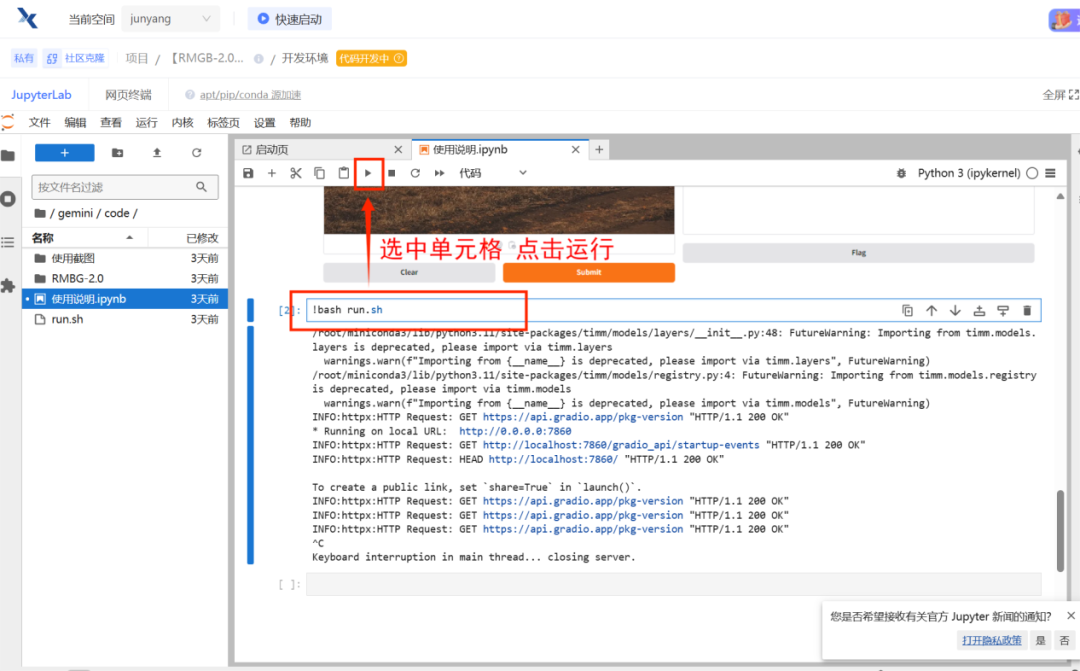This screenshot has width=1080, height=671.
Task: Run the selected cell with play button
Action: coord(368,173)
